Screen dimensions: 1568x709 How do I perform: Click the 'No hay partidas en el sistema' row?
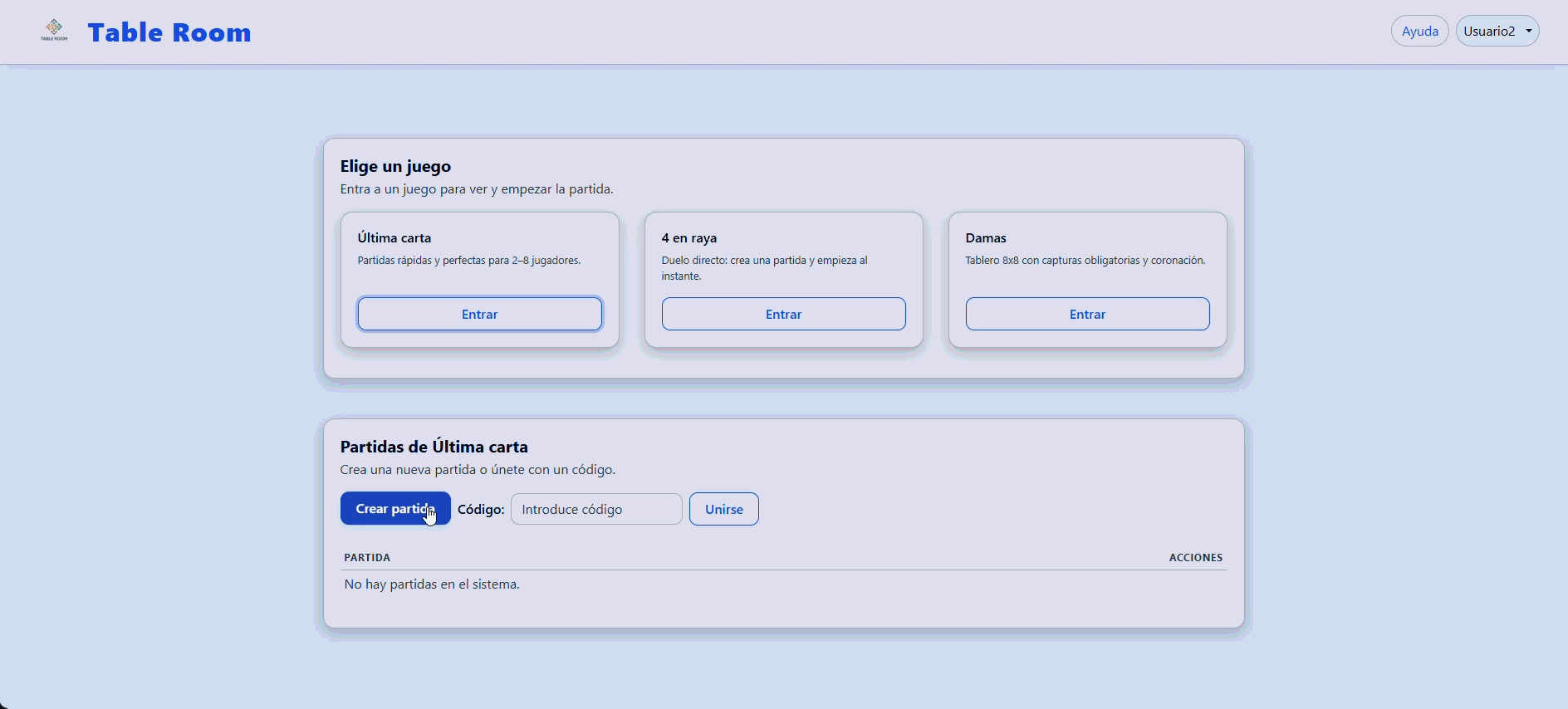432,584
